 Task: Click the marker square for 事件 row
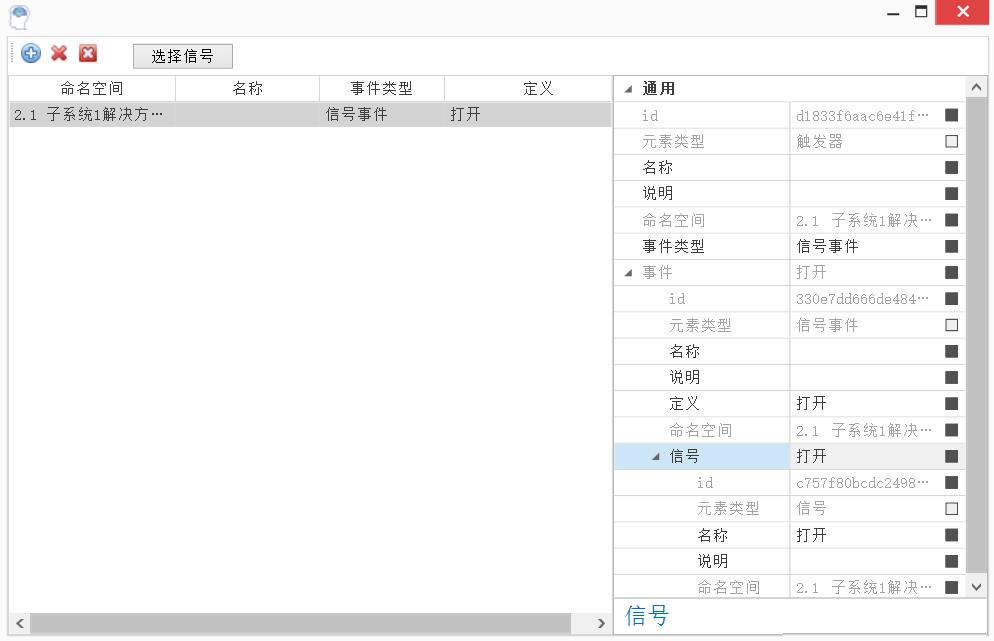tap(952, 273)
